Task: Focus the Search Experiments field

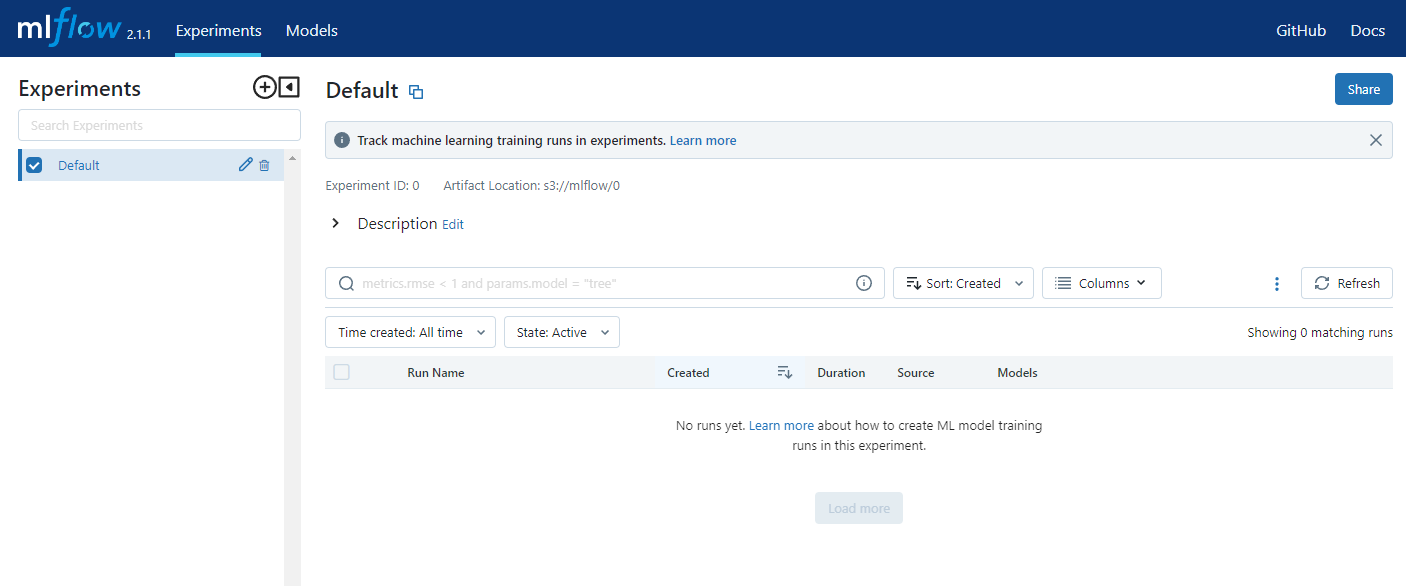Action: click(x=159, y=125)
